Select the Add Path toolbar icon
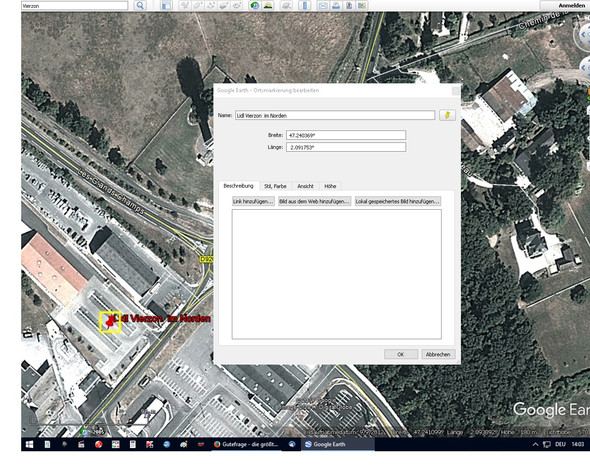This screenshot has width=590, height=472. [211, 5]
